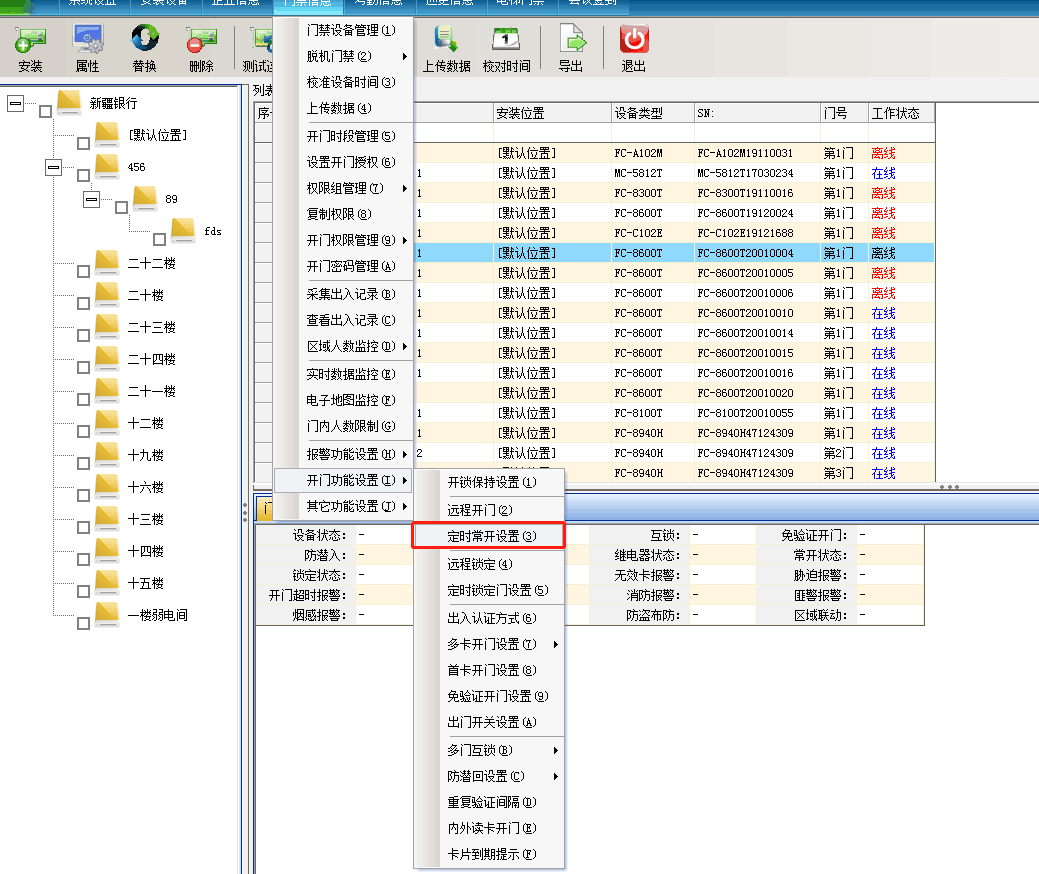
Task: Open the 属性 (Properties) toolbar icon
Action: tap(88, 47)
